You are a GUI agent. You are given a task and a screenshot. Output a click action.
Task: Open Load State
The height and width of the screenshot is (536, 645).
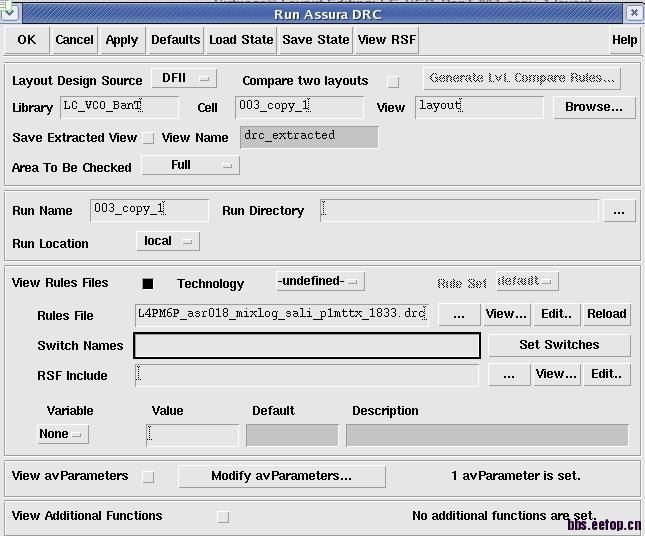coord(241,40)
